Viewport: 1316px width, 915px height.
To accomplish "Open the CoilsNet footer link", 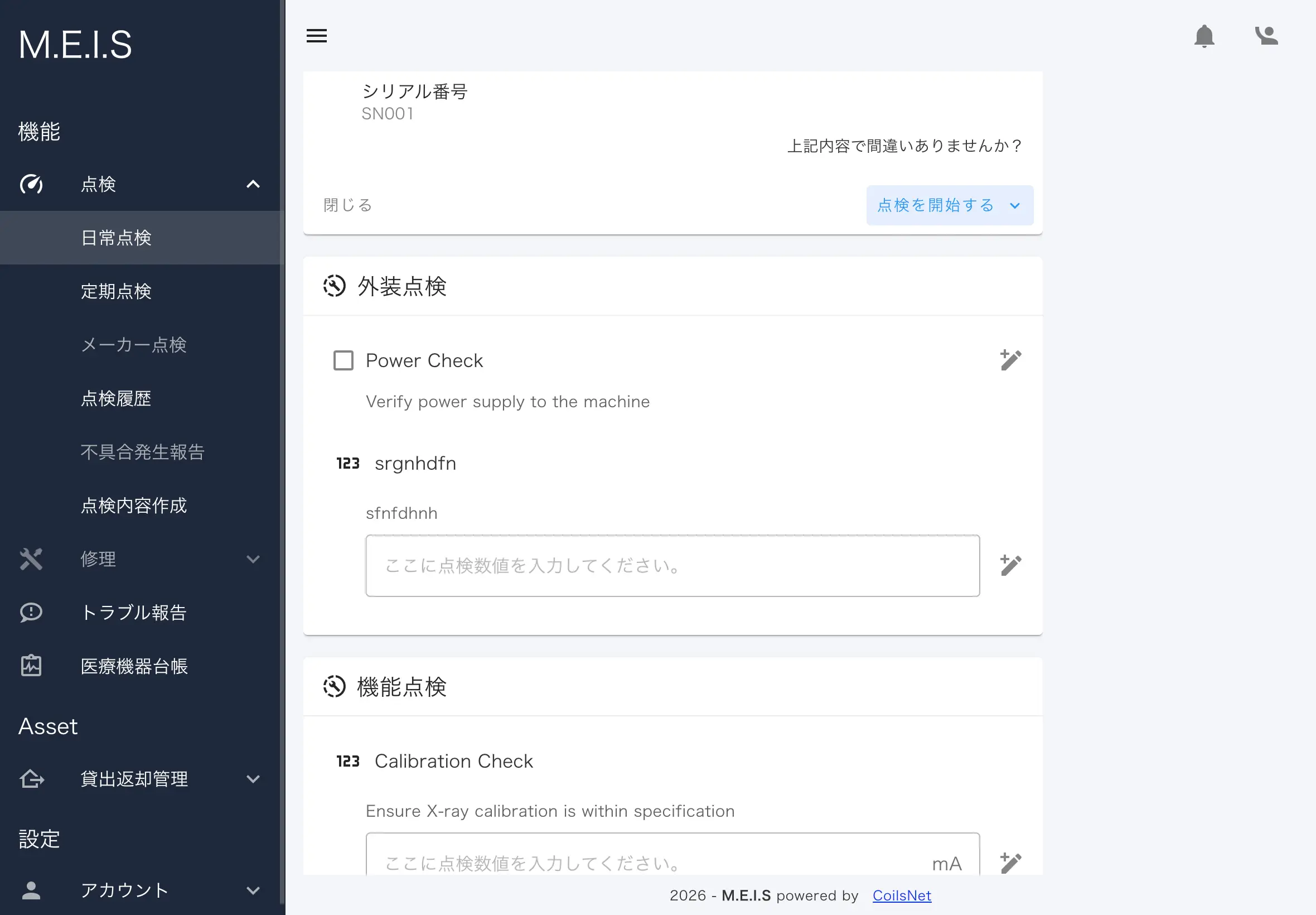I will click(x=902, y=895).
